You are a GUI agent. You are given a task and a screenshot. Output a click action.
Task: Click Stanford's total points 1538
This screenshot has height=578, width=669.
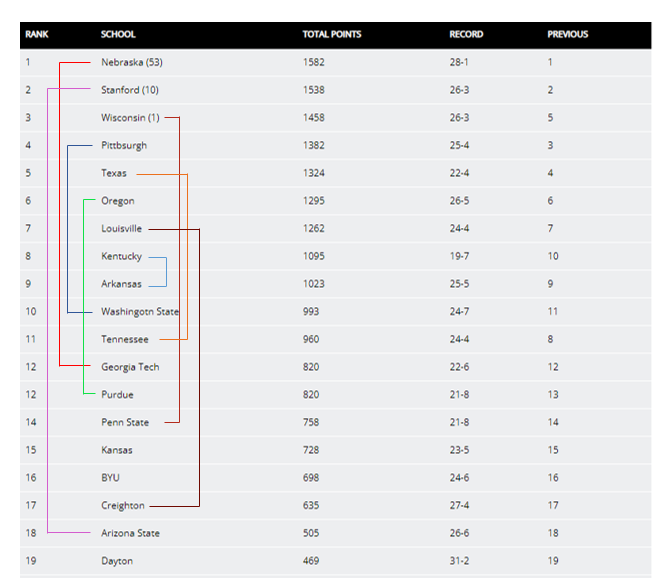tap(314, 90)
